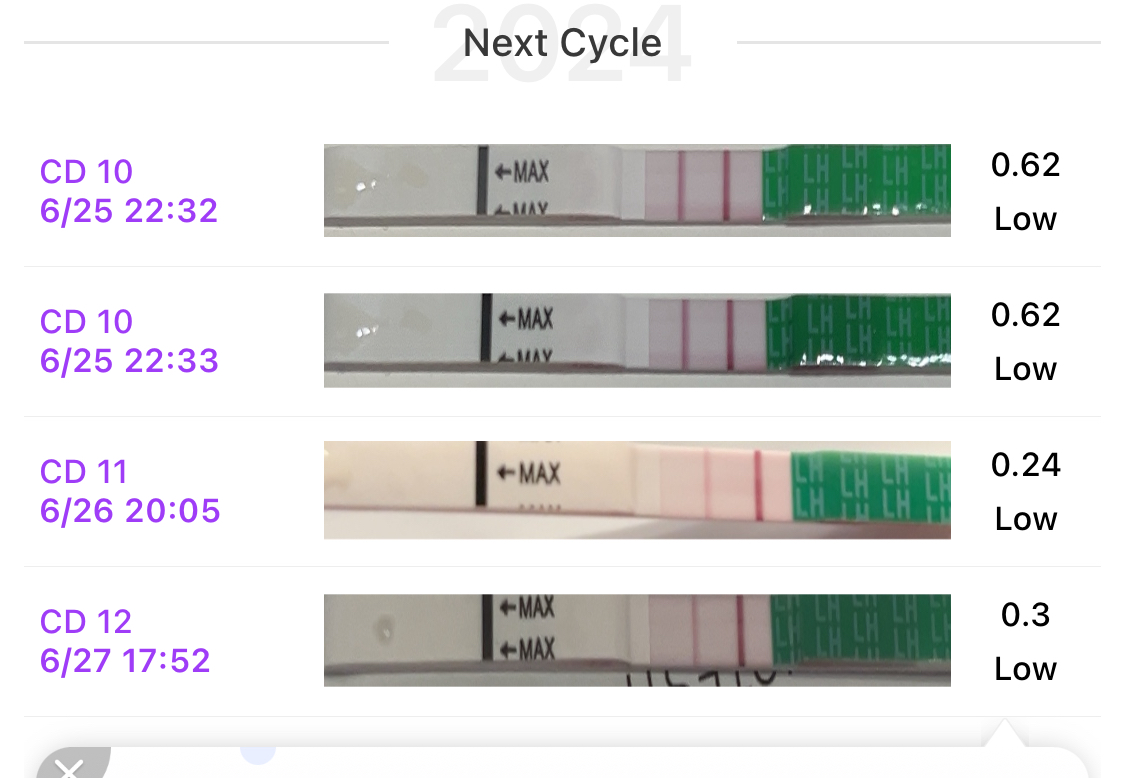This screenshot has width=1125, height=778.
Task: Tap the Next Cycle header
Action: click(x=562, y=43)
